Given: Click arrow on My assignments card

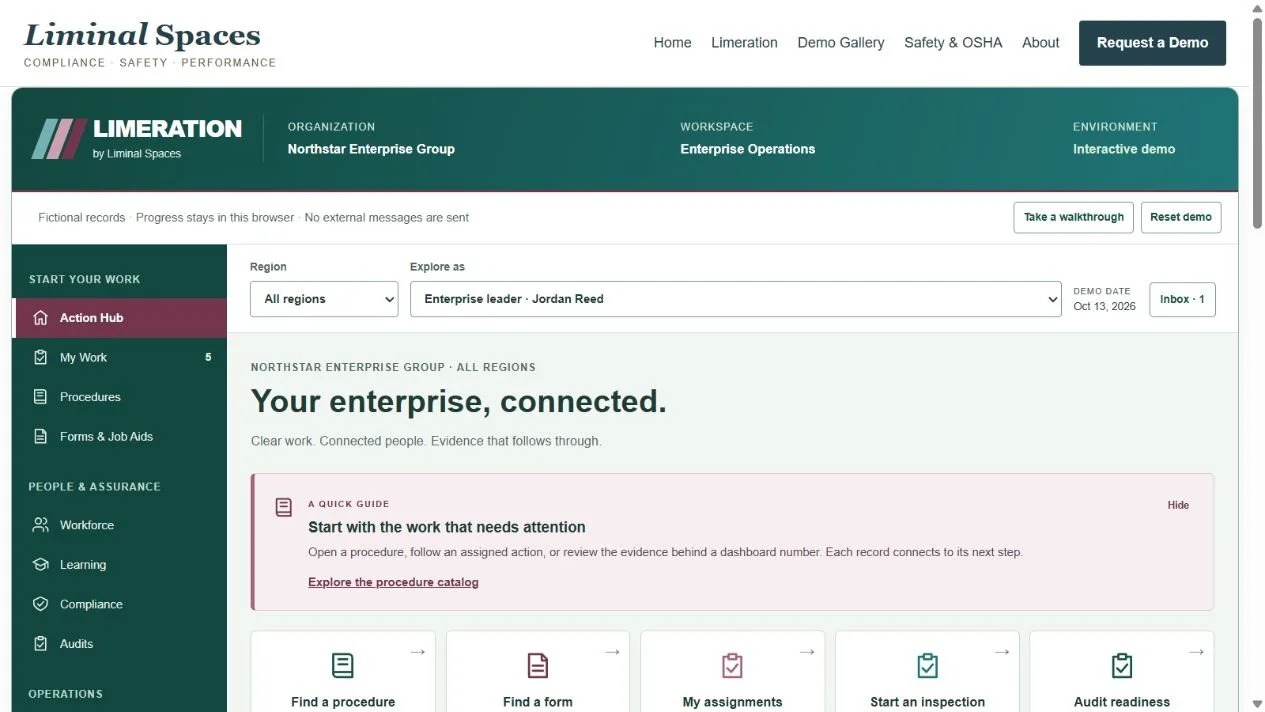Looking at the screenshot, I should (807, 652).
